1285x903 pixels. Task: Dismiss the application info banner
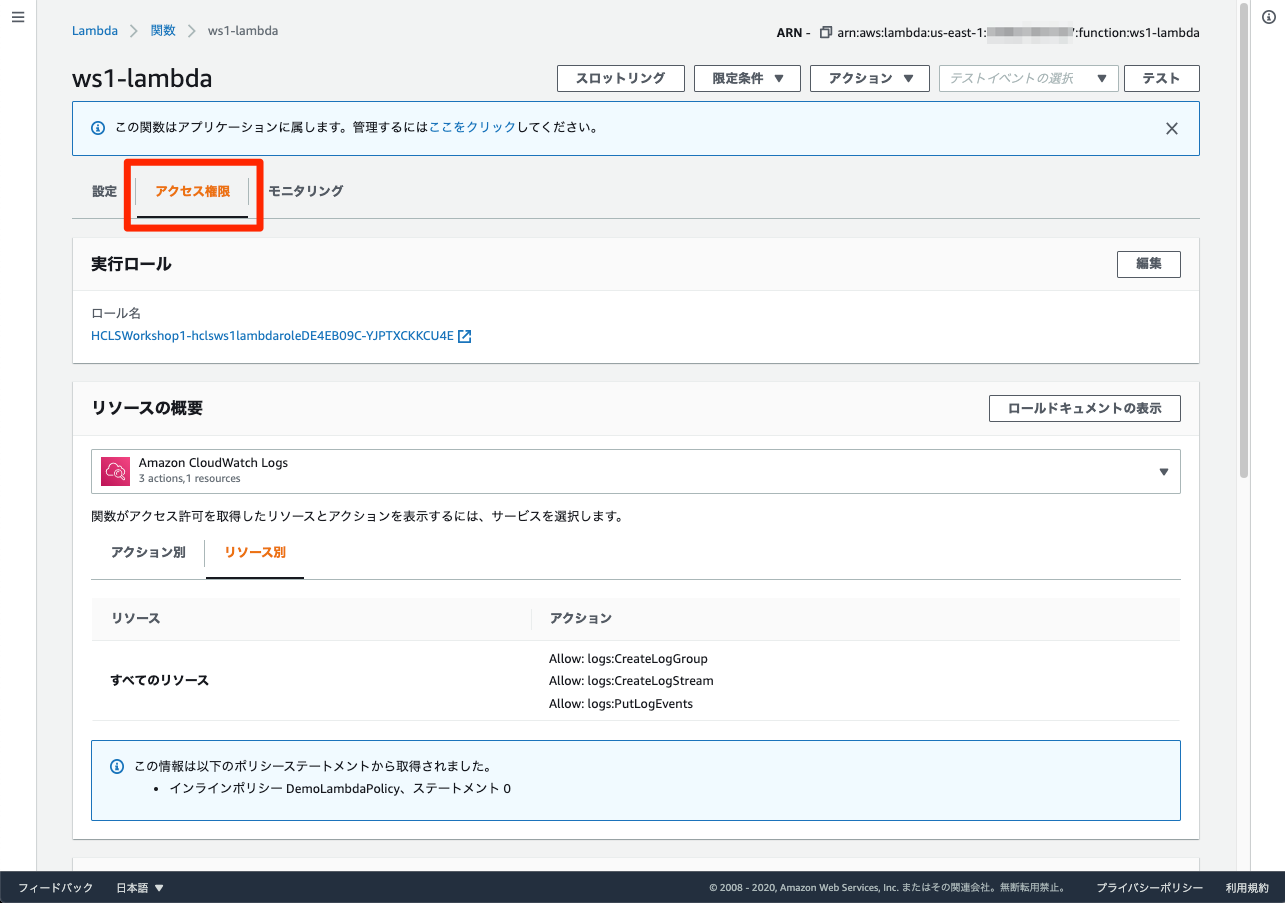point(1172,128)
